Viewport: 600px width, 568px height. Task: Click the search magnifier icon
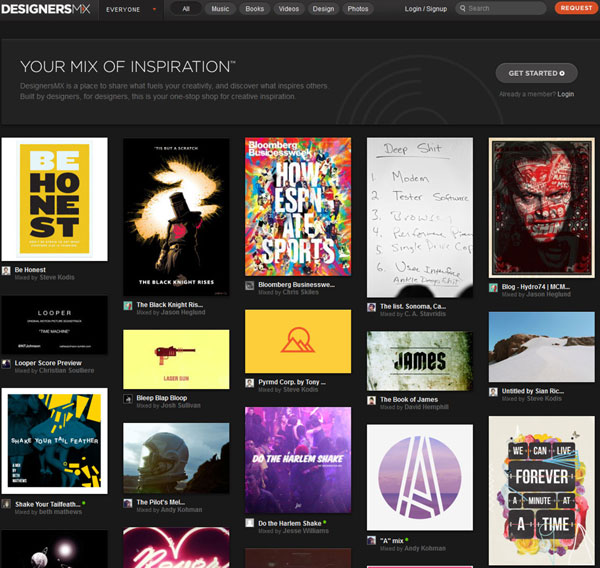pyautogui.click(x=463, y=8)
